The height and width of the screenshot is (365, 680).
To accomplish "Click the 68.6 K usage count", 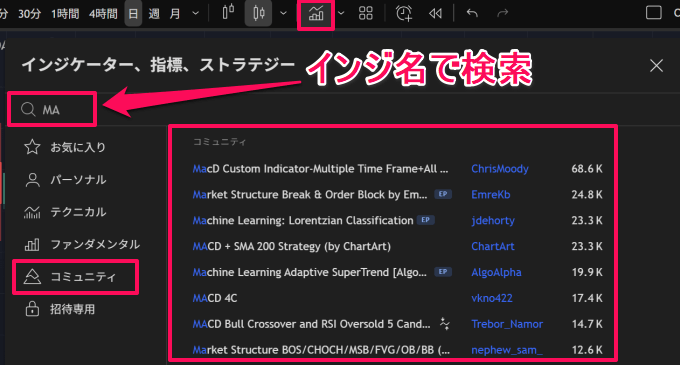I will point(587,169).
